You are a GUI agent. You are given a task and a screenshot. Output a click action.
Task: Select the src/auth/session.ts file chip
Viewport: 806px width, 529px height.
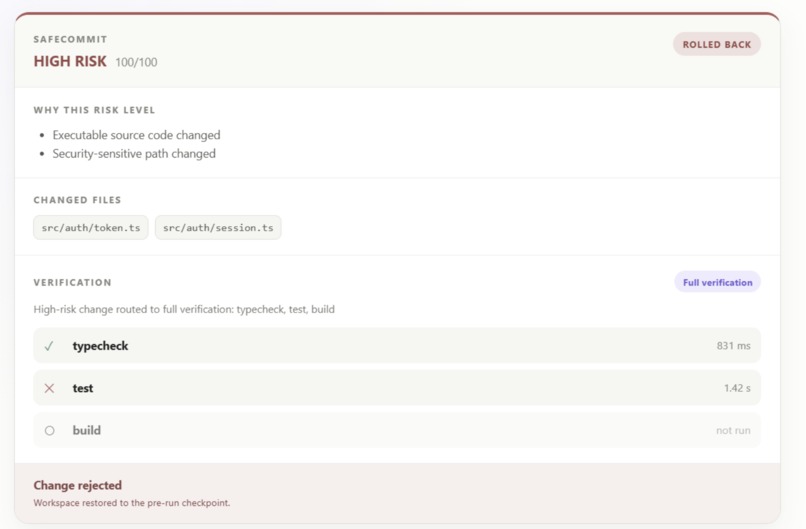click(x=218, y=228)
